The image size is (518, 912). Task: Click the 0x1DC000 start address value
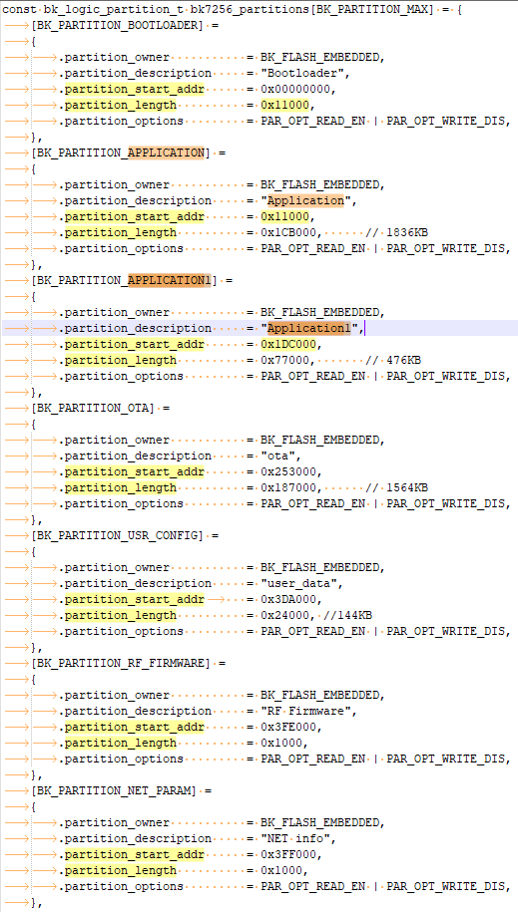(287, 344)
